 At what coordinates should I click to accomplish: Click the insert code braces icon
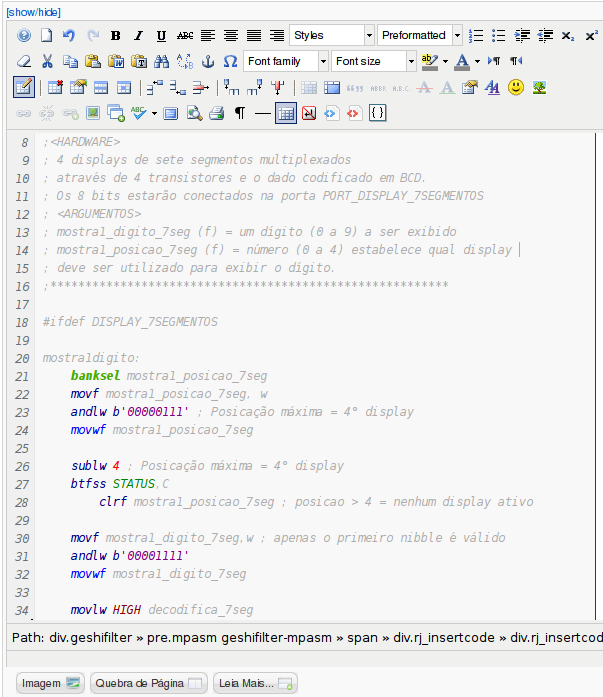377,114
